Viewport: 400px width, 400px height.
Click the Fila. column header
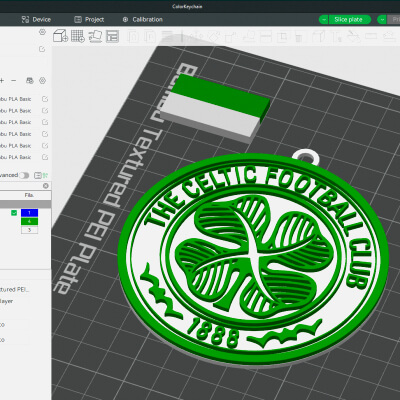29,195
